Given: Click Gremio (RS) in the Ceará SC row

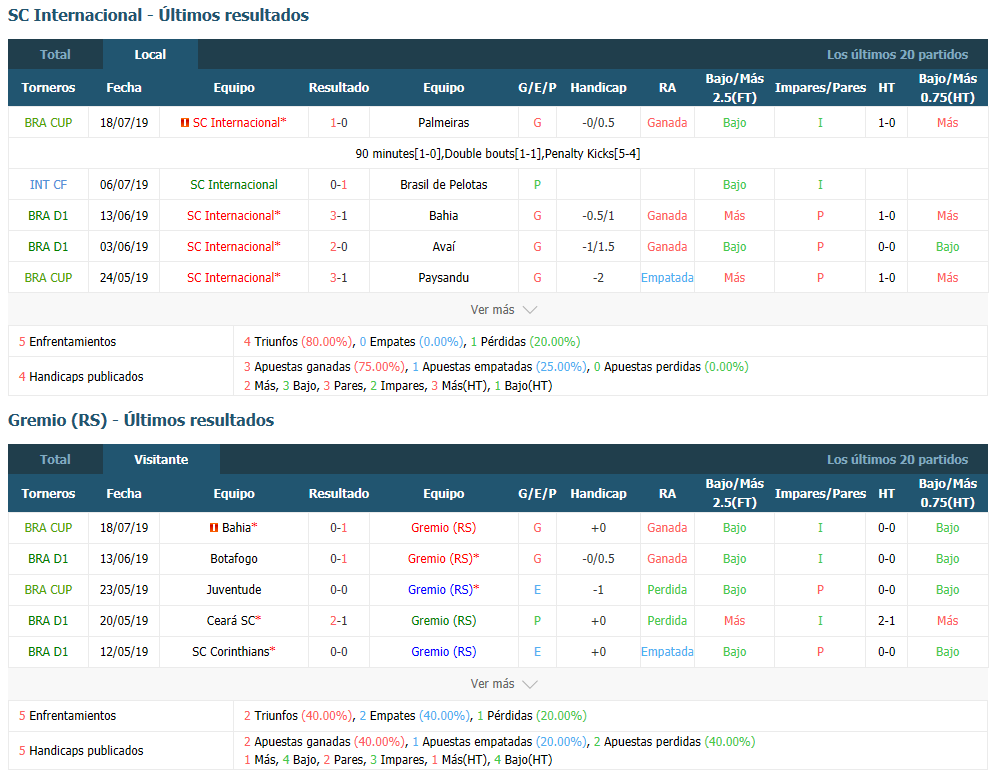Looking at the screenshot, I should click(444, 621).
